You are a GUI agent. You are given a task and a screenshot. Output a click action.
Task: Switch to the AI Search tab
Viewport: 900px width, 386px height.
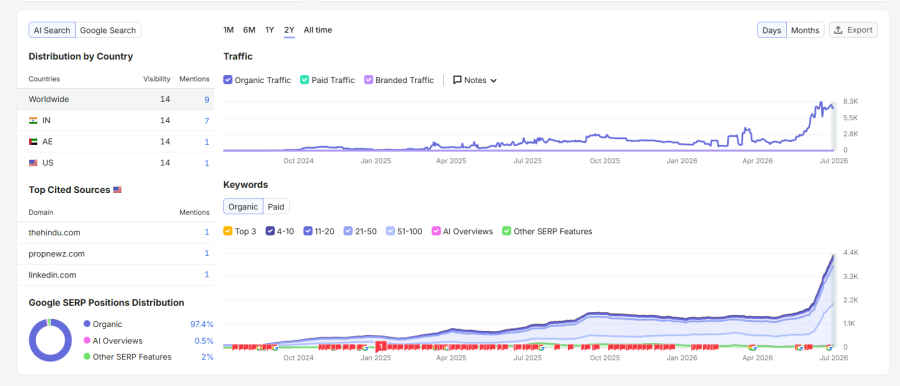52,30
